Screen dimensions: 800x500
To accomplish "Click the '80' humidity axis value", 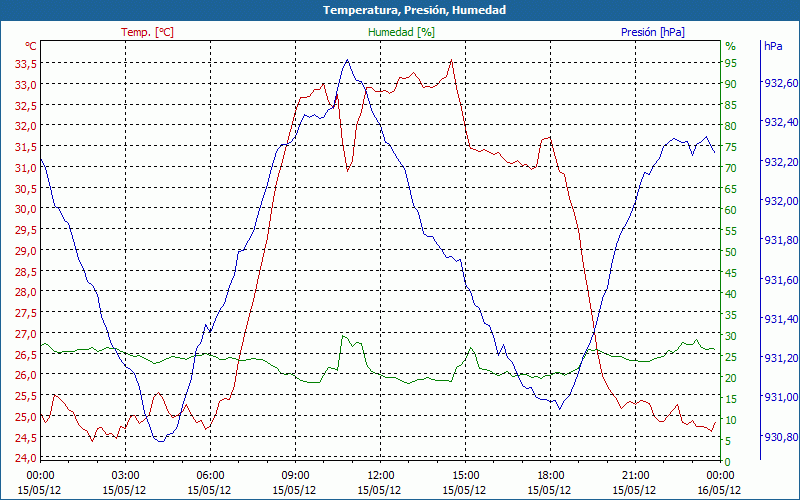I will 731,126.
